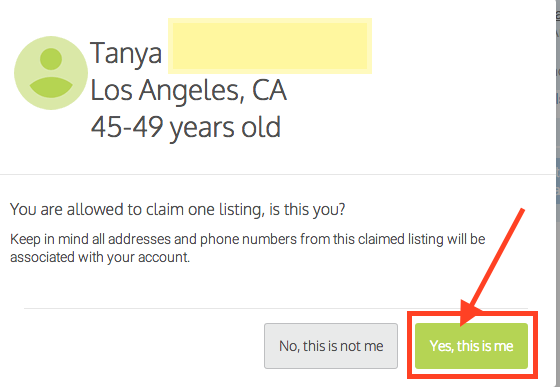Click the page strip right of the dialog
The image size is (560, 387).
558,194
